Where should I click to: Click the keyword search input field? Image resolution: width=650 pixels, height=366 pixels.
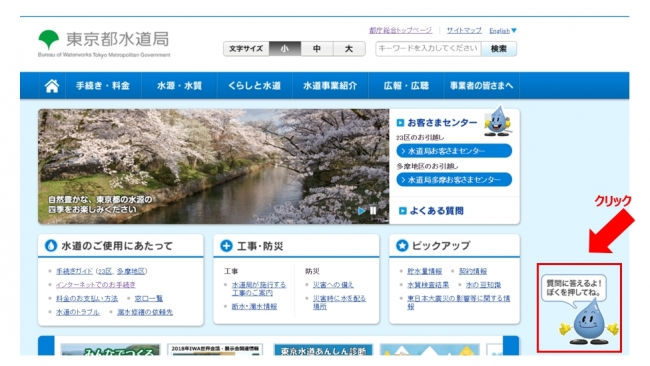428,49
